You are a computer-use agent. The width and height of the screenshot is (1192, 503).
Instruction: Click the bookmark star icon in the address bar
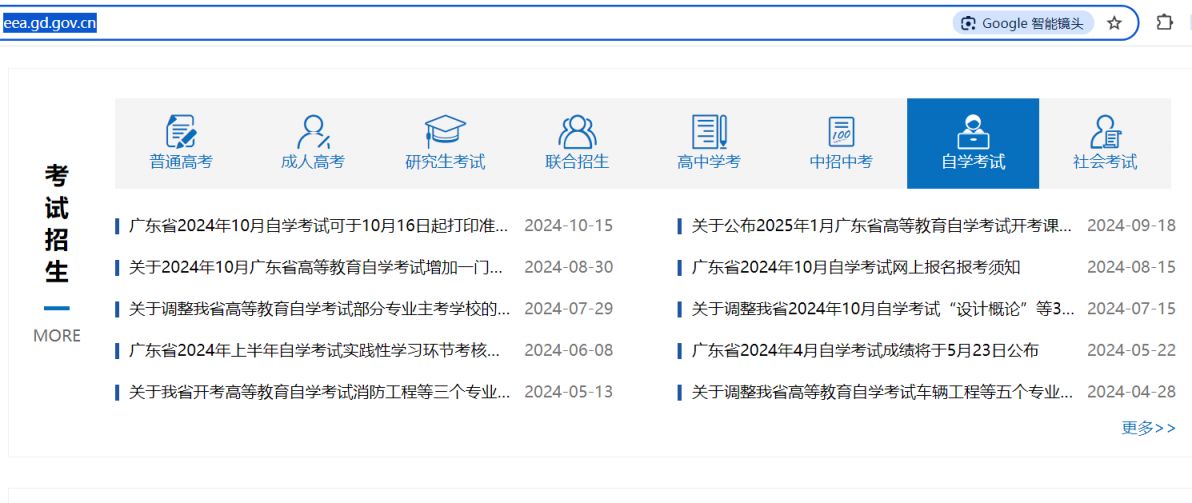[1114, 24]
